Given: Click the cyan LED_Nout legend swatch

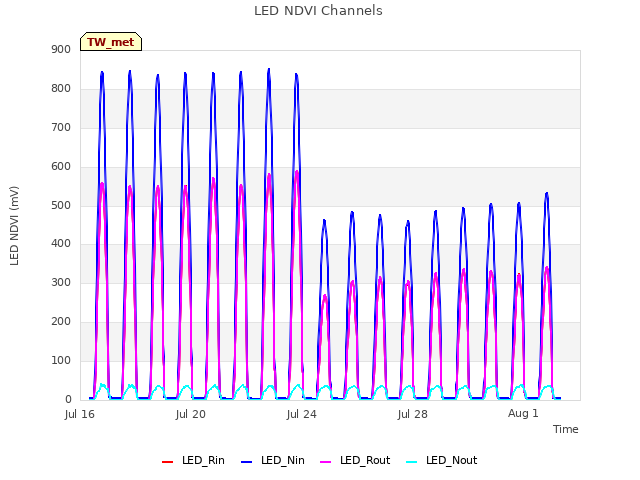Looking at the screenshot, I should tap(412, 462).
